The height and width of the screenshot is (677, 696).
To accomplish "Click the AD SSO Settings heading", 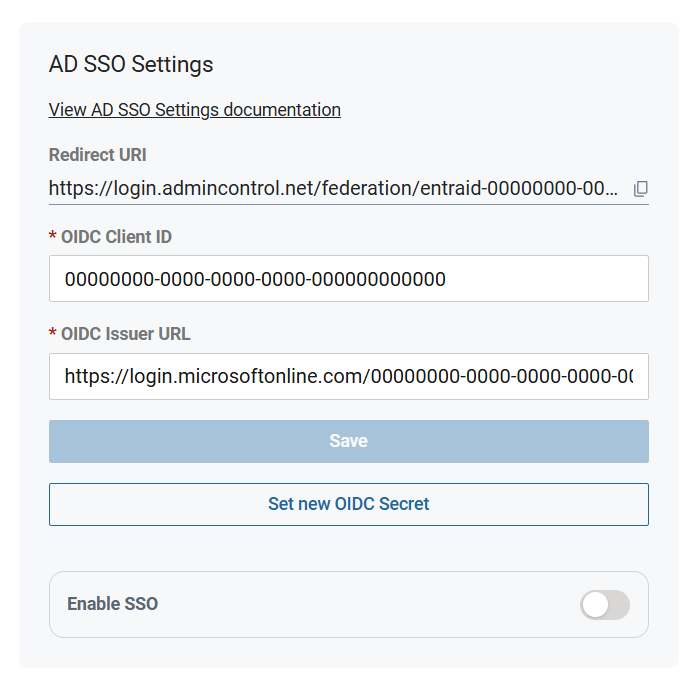I will pos(131,64).
